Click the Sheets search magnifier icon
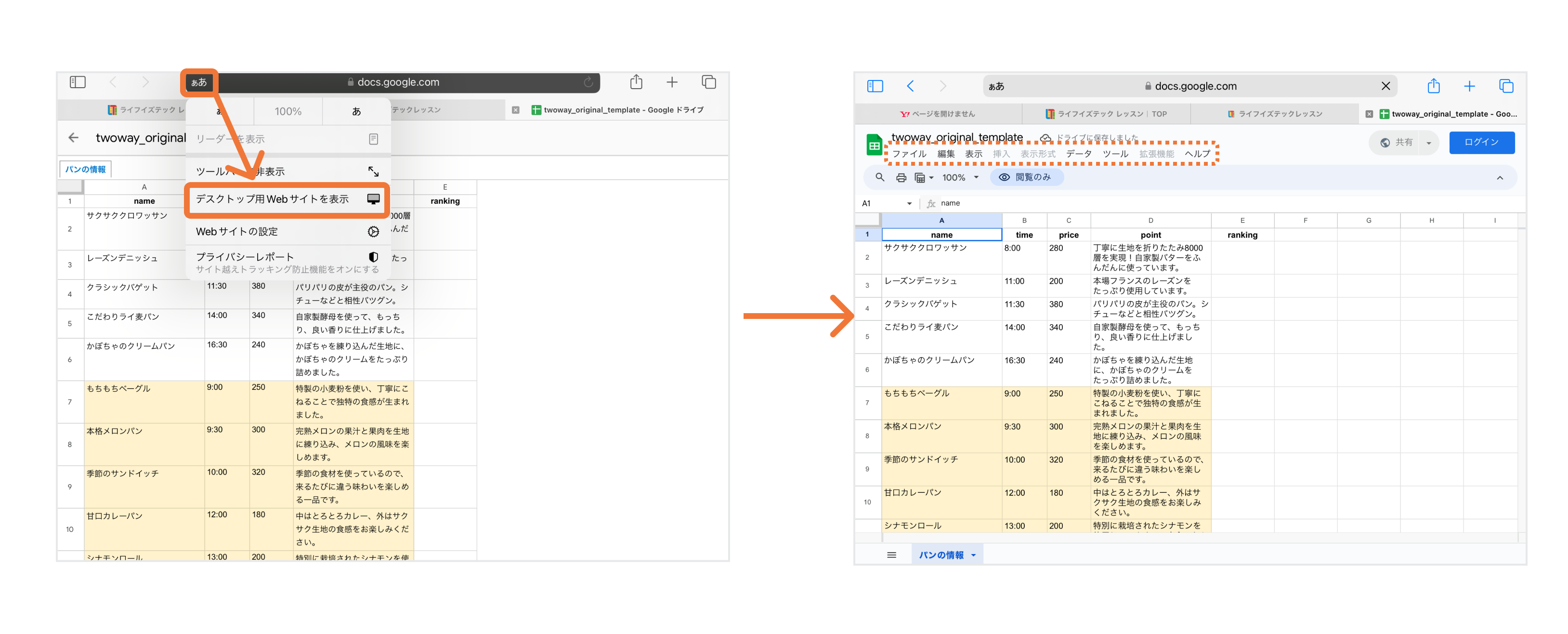The width and height of the screenshot is (1568, 634). (879, 177)
